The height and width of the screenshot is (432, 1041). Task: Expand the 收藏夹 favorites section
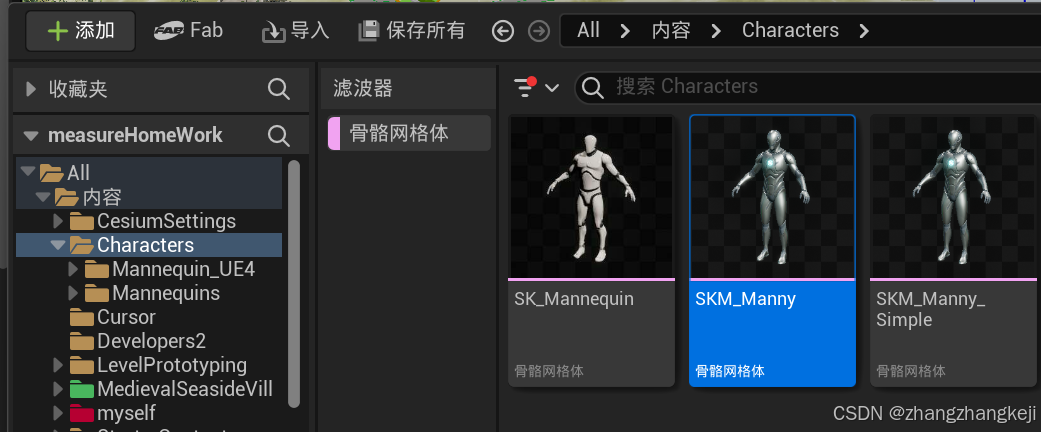tap(31, 89)
